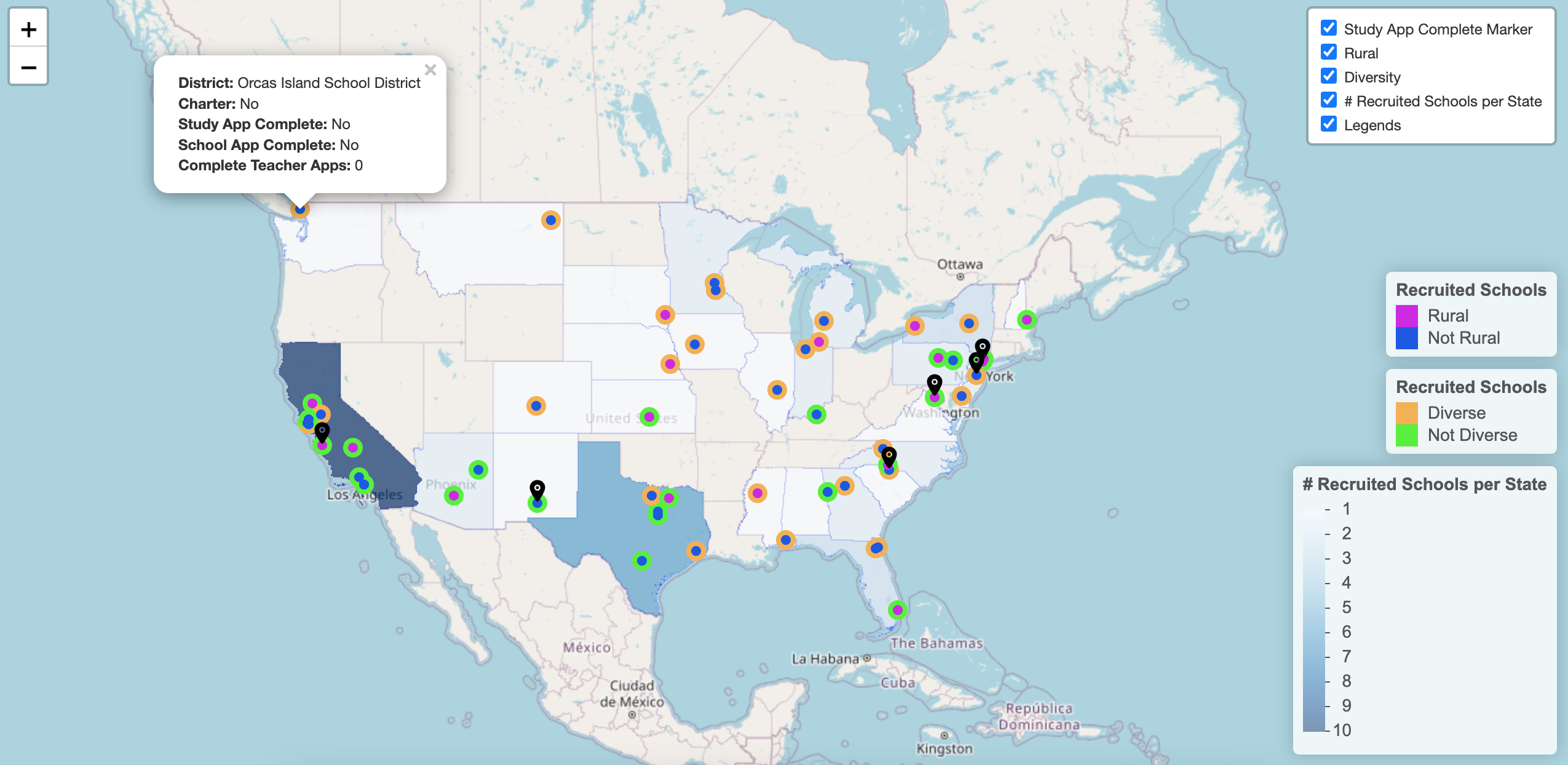Click the school marker in Montana

pos(551,220)
